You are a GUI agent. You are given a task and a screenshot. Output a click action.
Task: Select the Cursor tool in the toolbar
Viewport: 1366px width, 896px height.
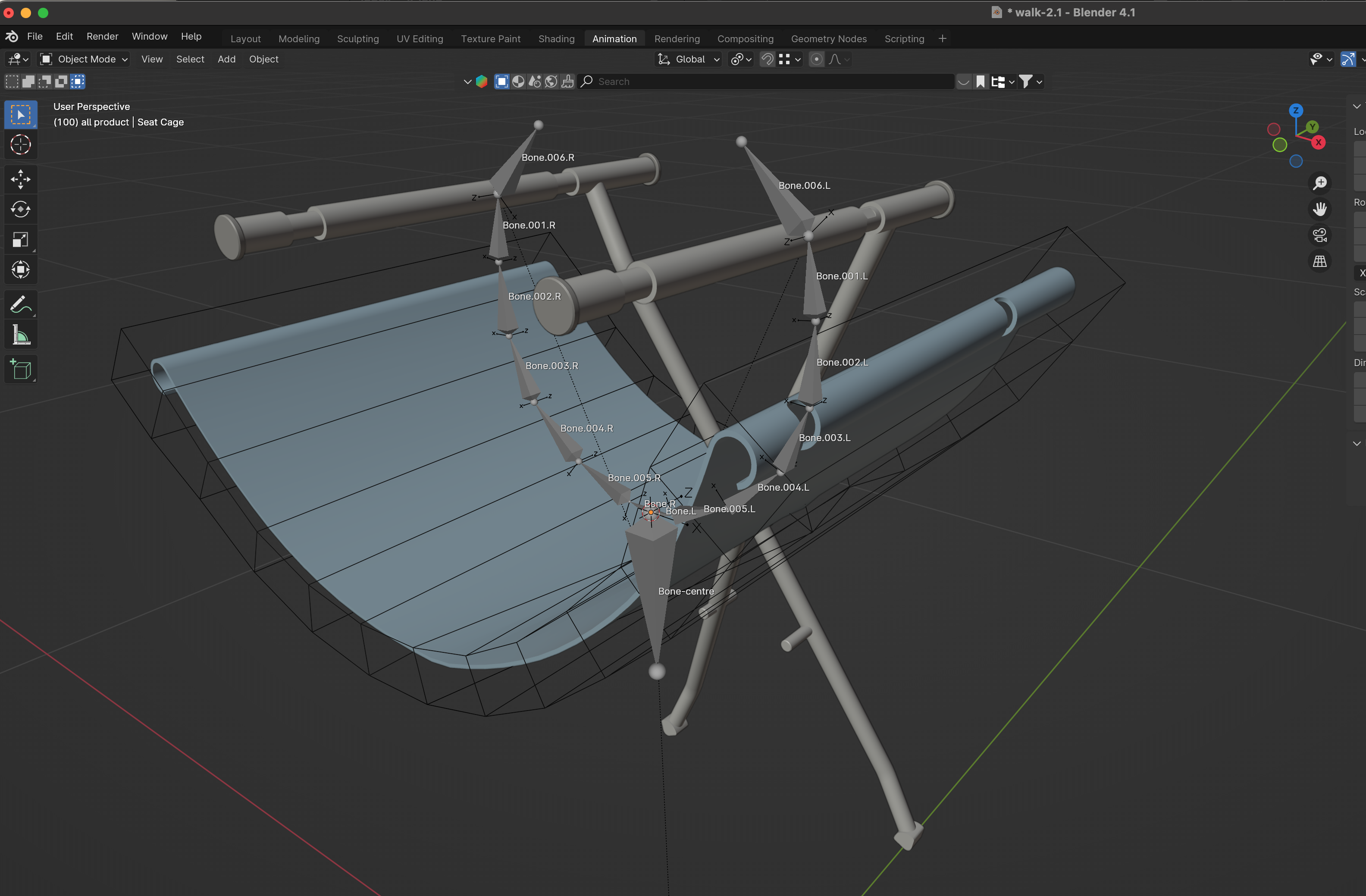(x=21, y=144)
